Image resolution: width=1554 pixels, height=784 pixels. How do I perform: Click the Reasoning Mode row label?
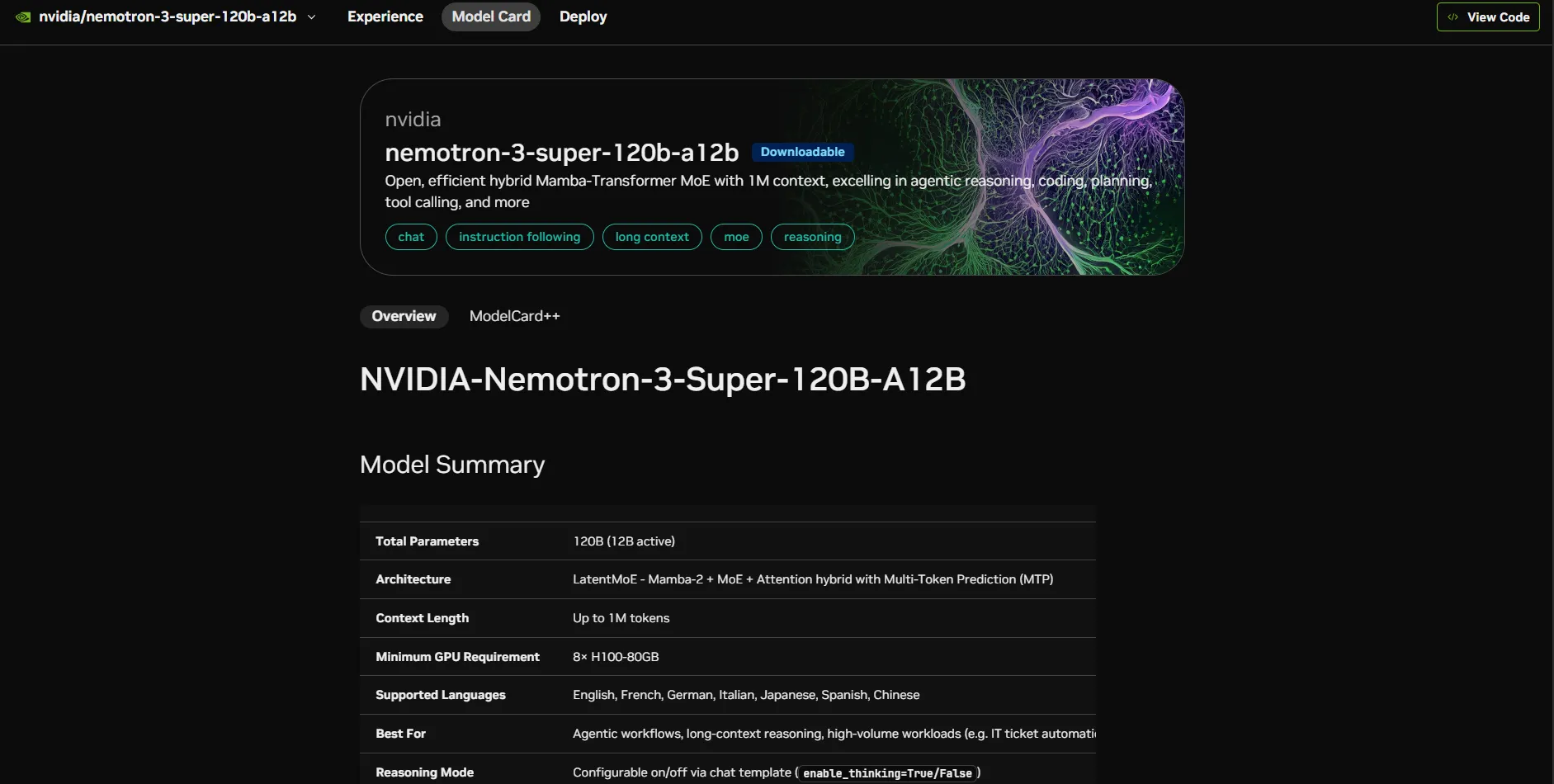[x=424, y=772]
